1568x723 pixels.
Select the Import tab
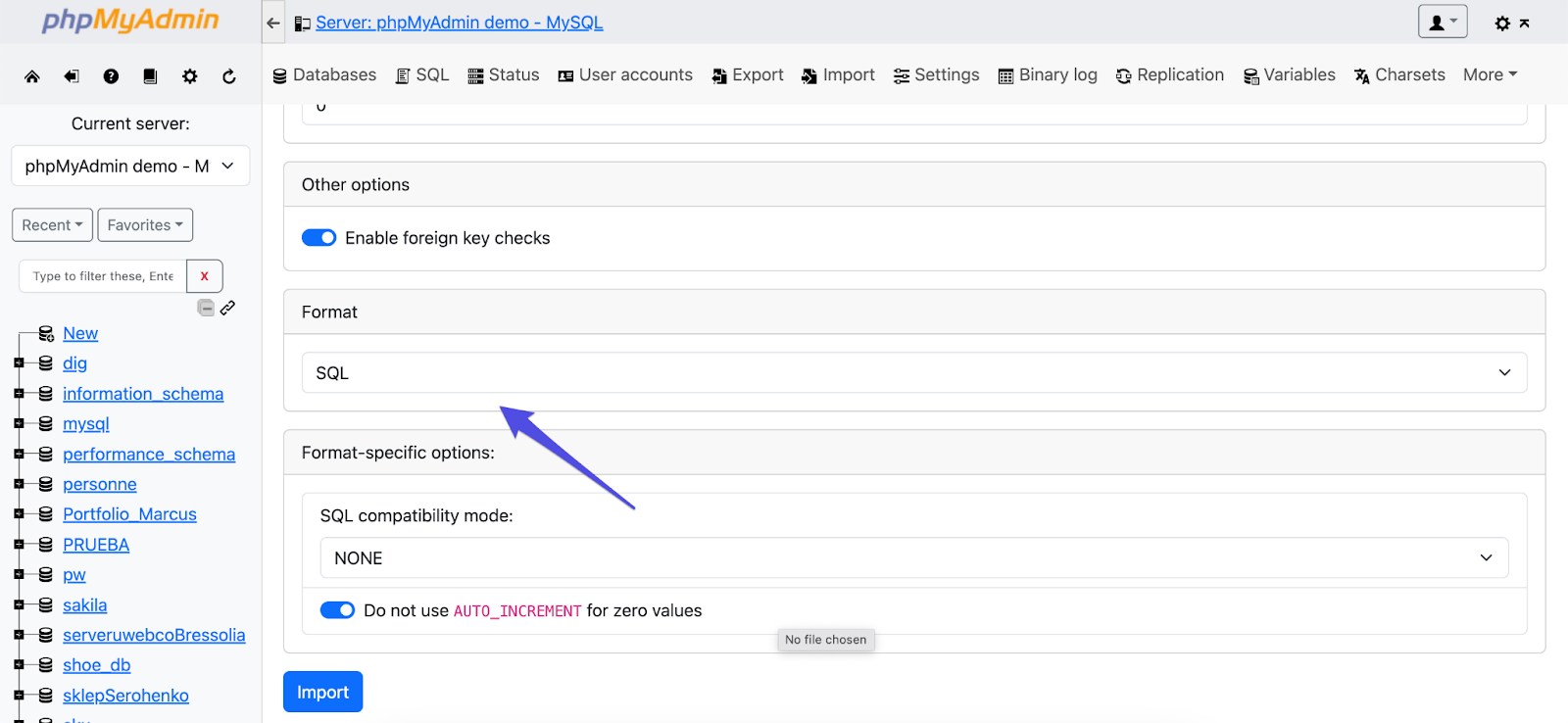[838, 74]
